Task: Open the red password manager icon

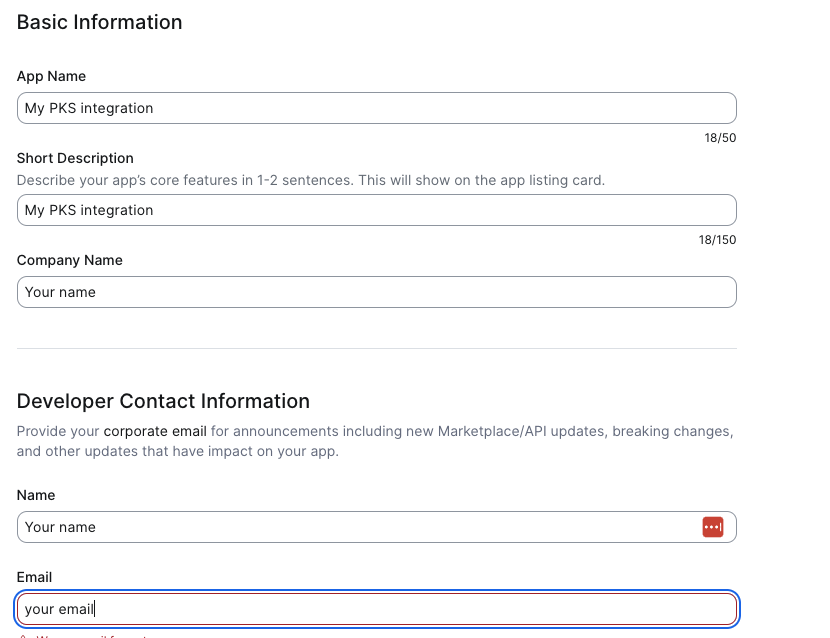Action: coord(712,527)
